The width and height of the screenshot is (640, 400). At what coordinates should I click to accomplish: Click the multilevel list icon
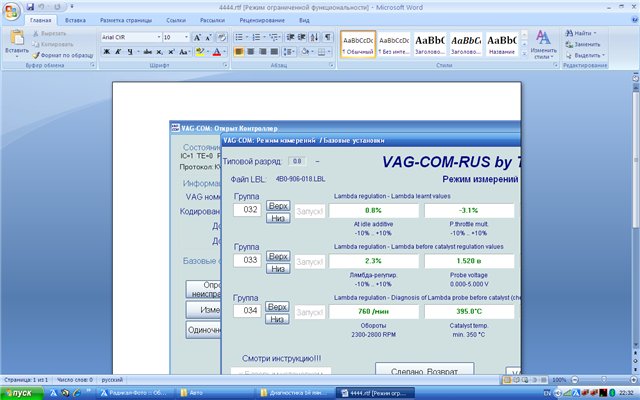click(x=274, y=38)
